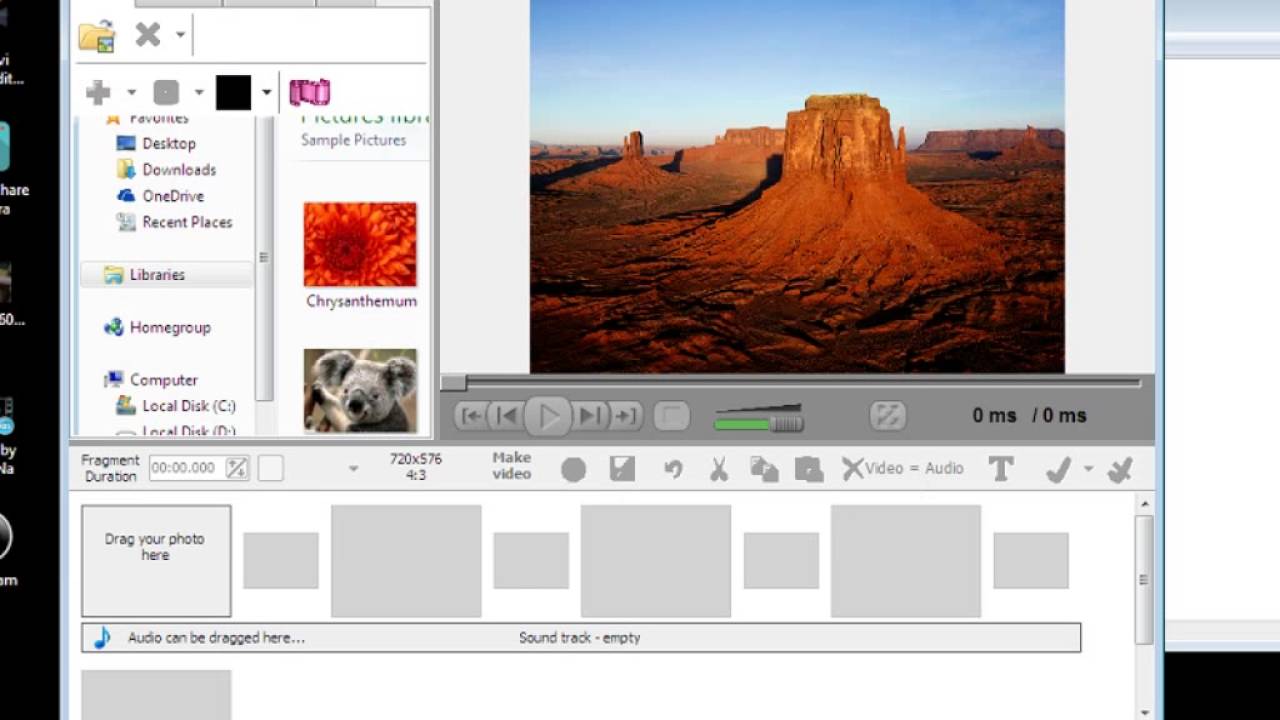Open the plus icon dropdown arrow
Viewport: 1280px width, 720px height.
coord(131,93)
